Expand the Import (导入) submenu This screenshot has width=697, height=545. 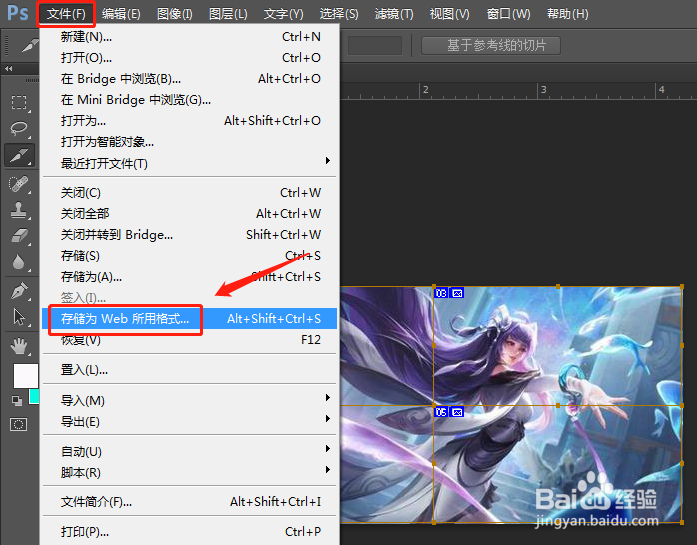(189, 400)
